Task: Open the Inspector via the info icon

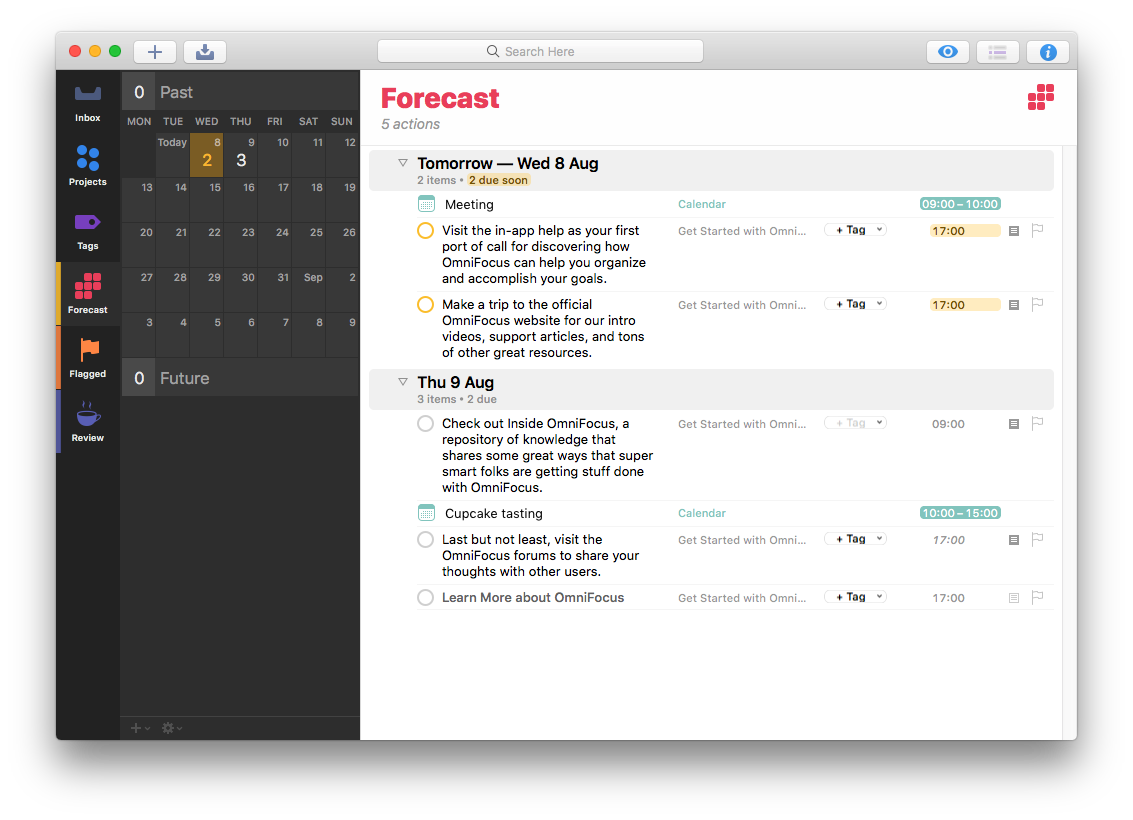Action: tap(1047, 52)
